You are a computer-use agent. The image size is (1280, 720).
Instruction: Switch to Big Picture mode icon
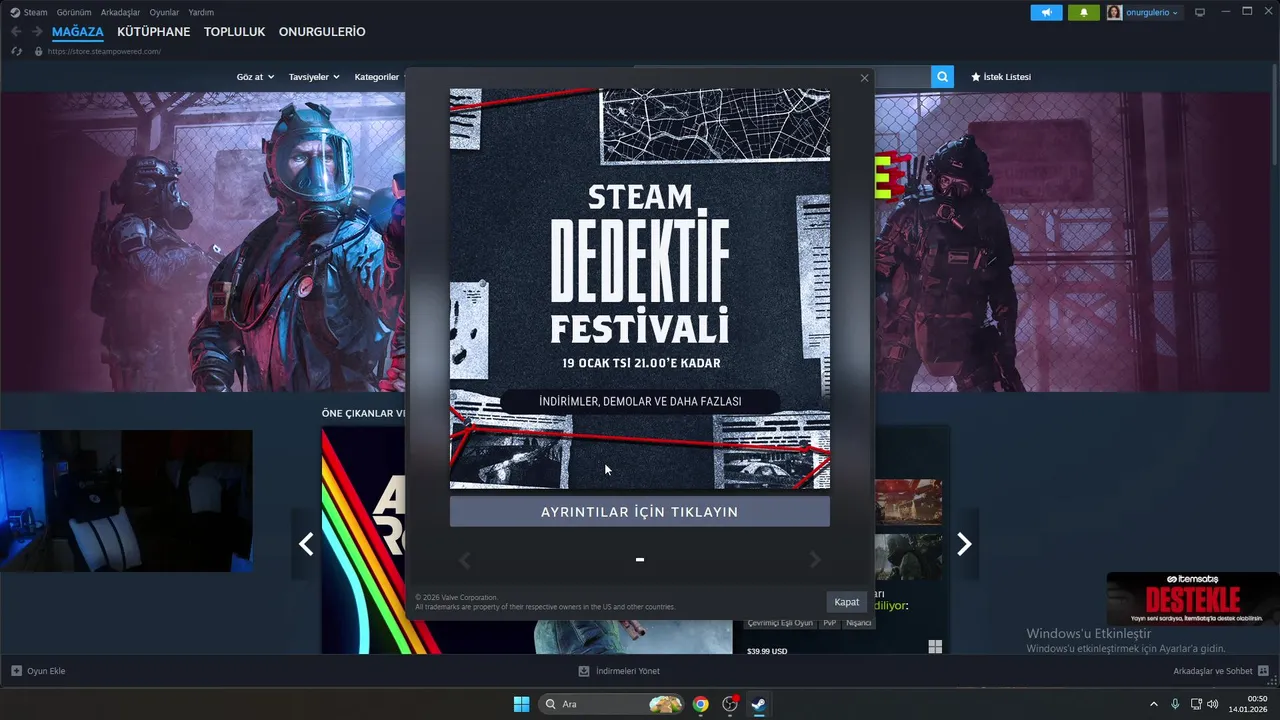point(1200,12)
